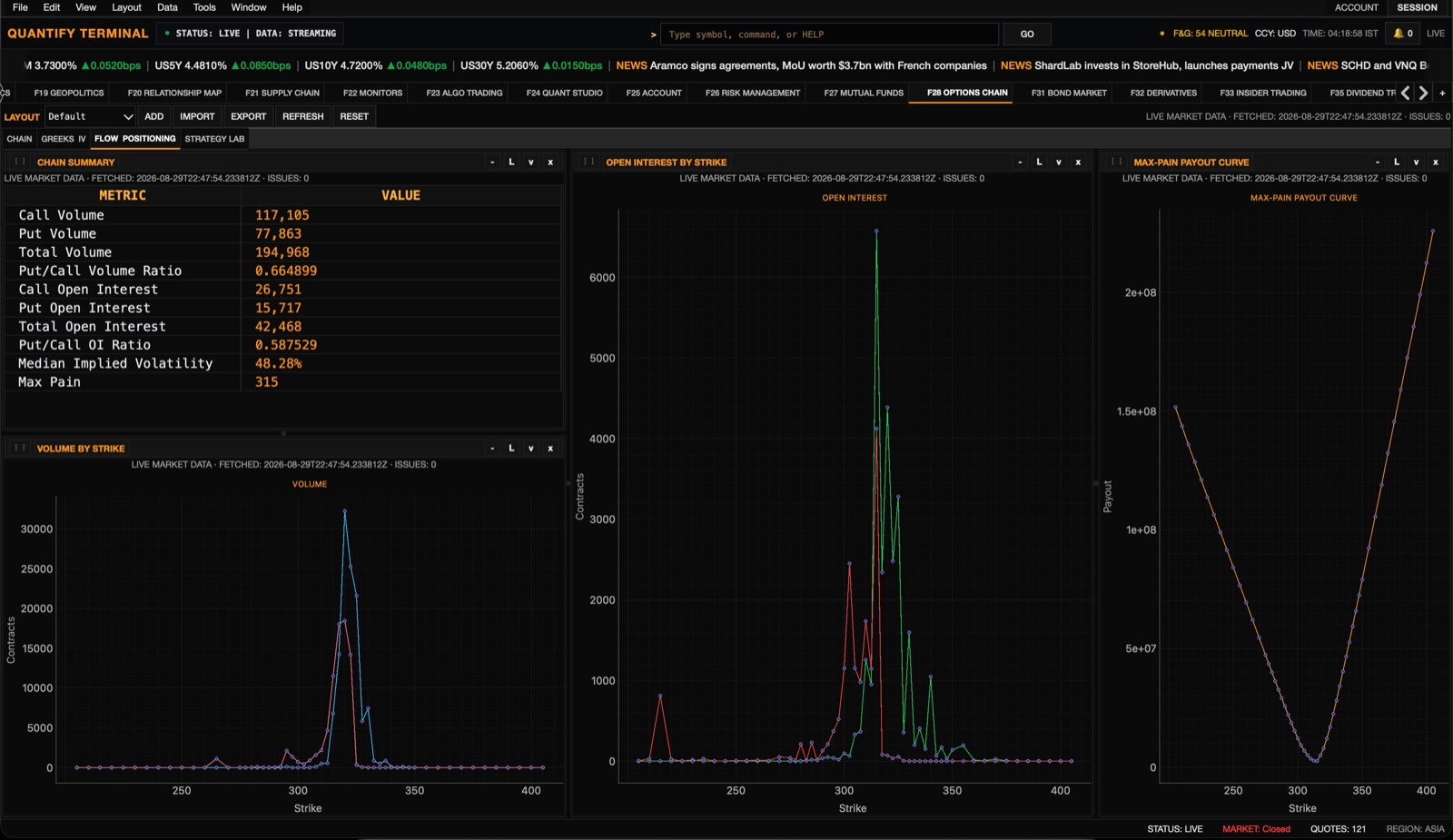Open the Help menu
This screenshot has width=1453, height=840.
click(292, 7)
